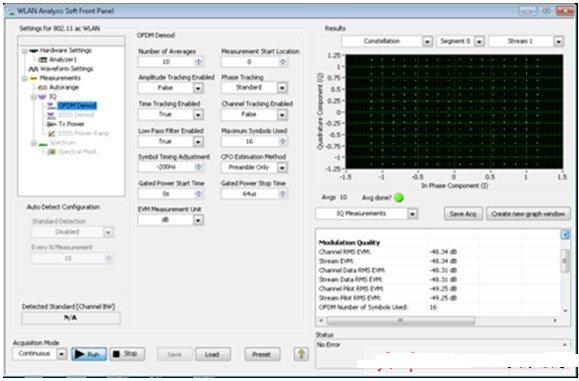Click the results table corner icon
This screenshot has width=579, height=381.
coord(565,234)
